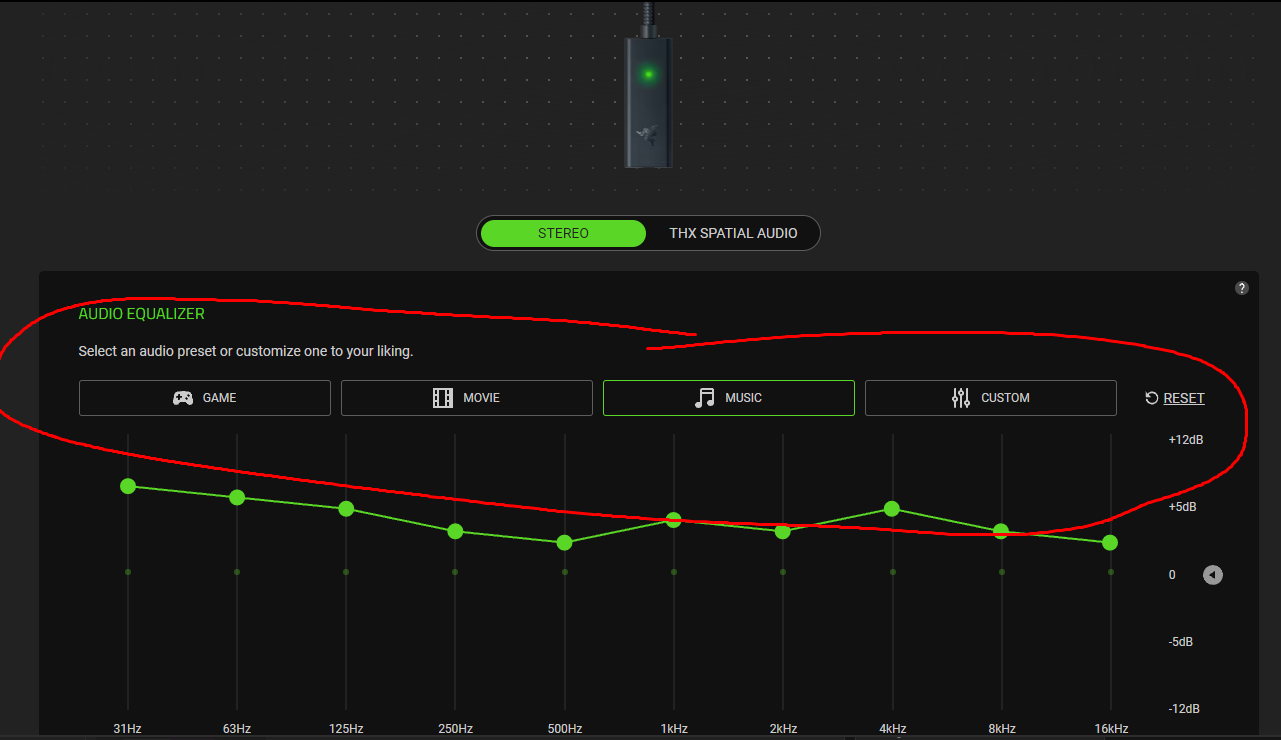Viewport: 1281px width, 740px height.
Task: Open the help question mark icon
Action: (x=1242, y=288)
